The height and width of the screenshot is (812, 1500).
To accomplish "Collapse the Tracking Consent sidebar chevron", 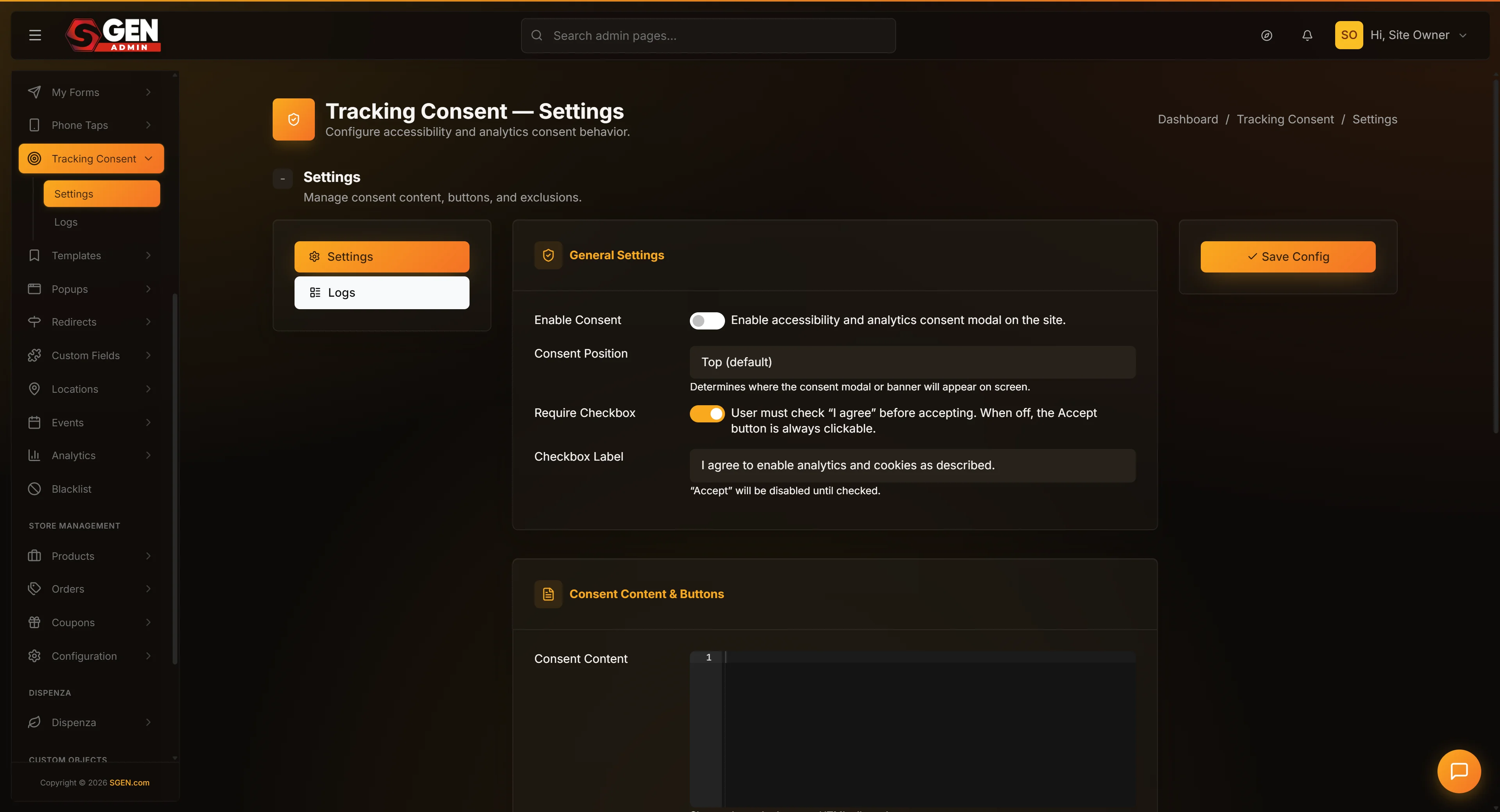I will (x=148, y=158).
